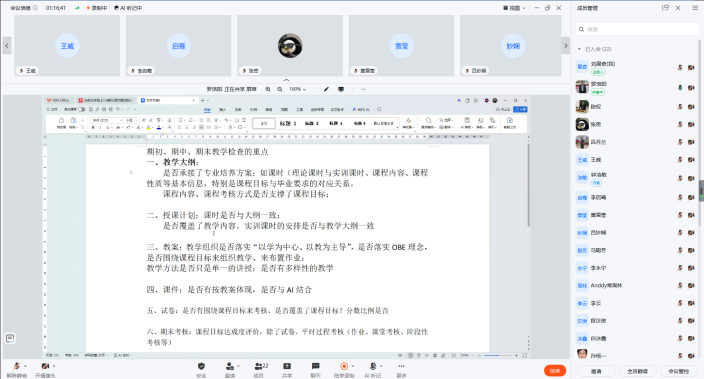The width and height of the screenshot is (704, 379).
Task: Click the WPS zoom slider in status bar
Action: (497, 355)
